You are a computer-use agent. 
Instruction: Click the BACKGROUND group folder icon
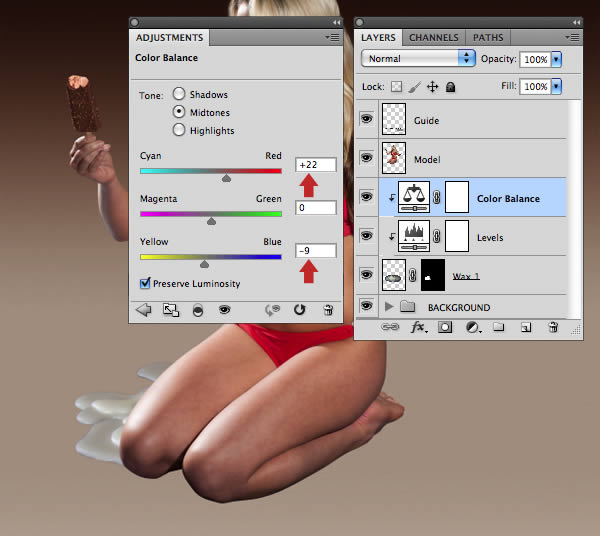(x=408, y=306)
